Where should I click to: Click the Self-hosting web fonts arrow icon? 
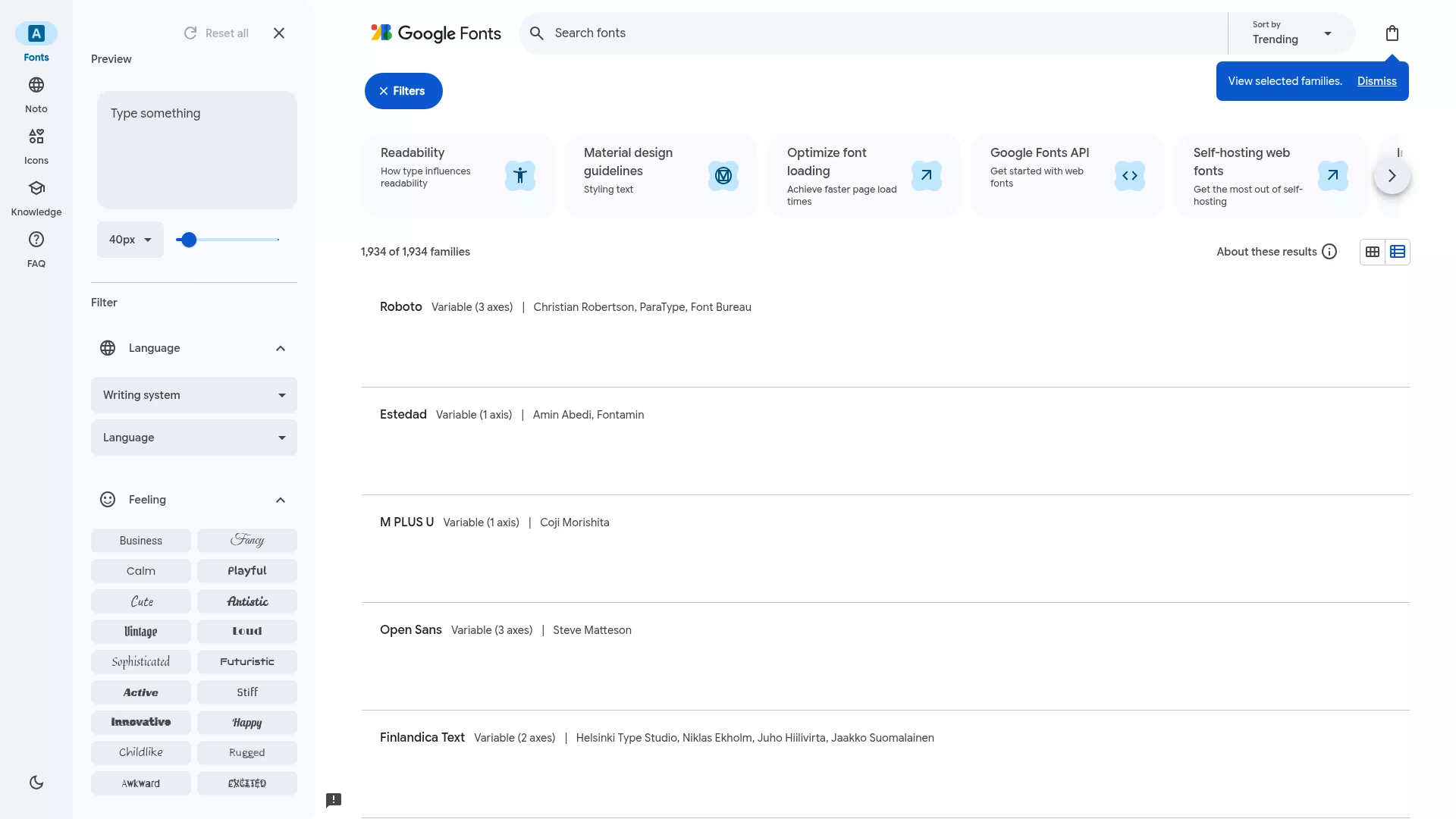tap(1333, 176)
